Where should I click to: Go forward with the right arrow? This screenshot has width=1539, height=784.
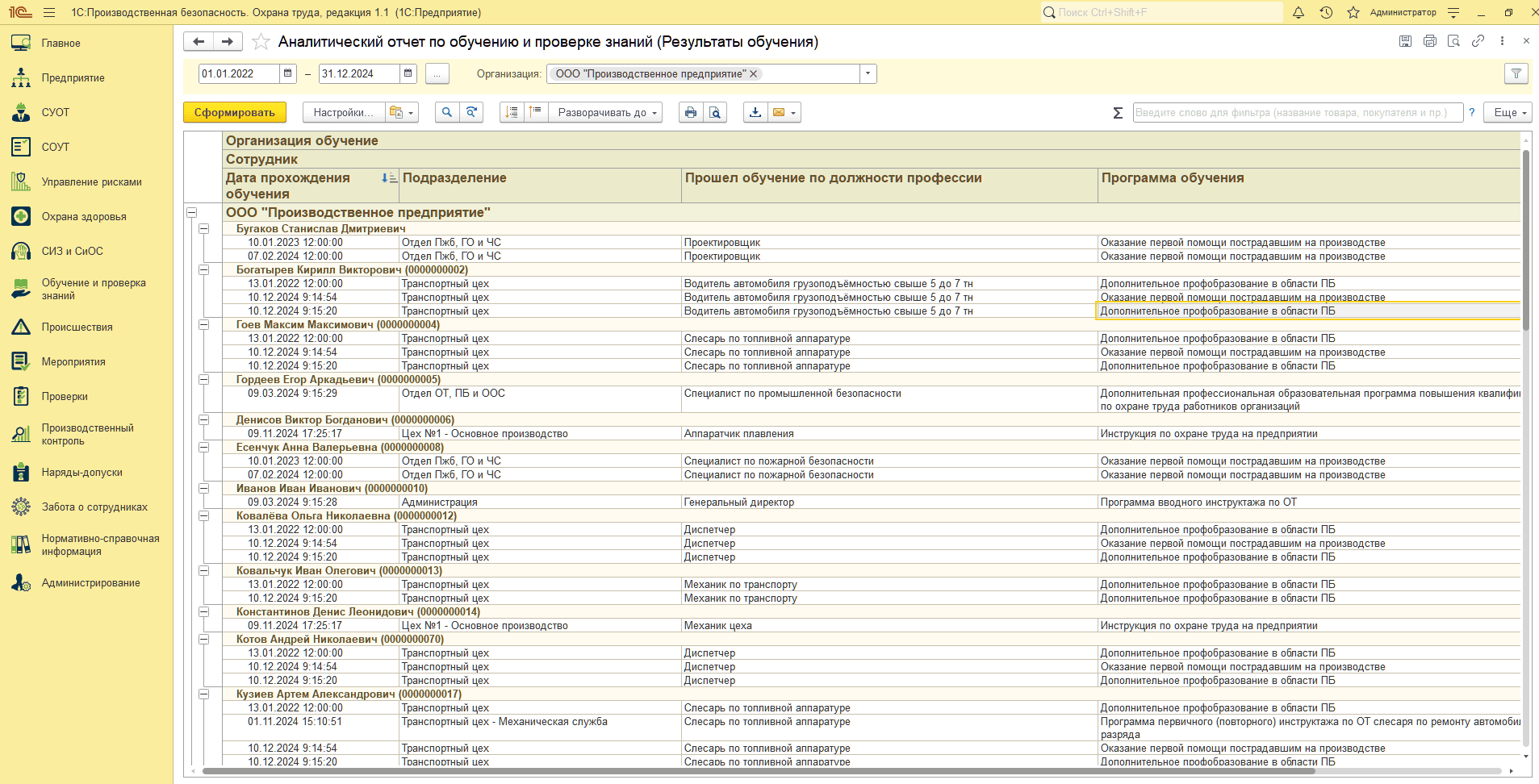tap(228, 42)
